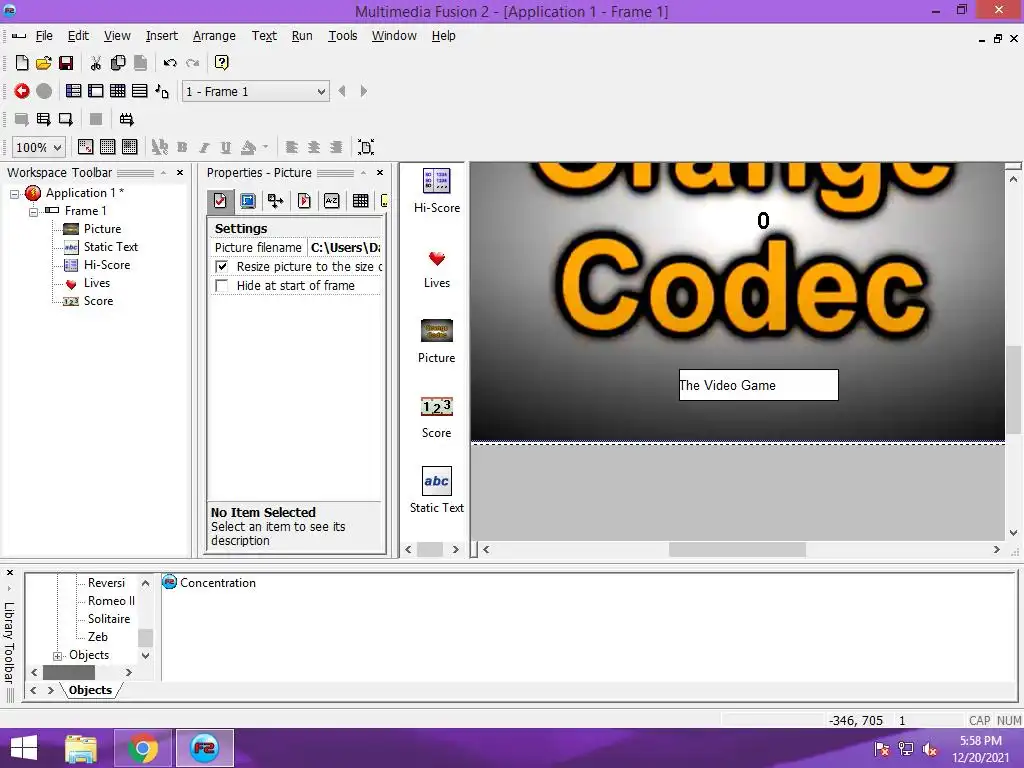Screen dimensions: 1024x768
Task: Click the Cut scissors icon
Action: pos(95,63)
